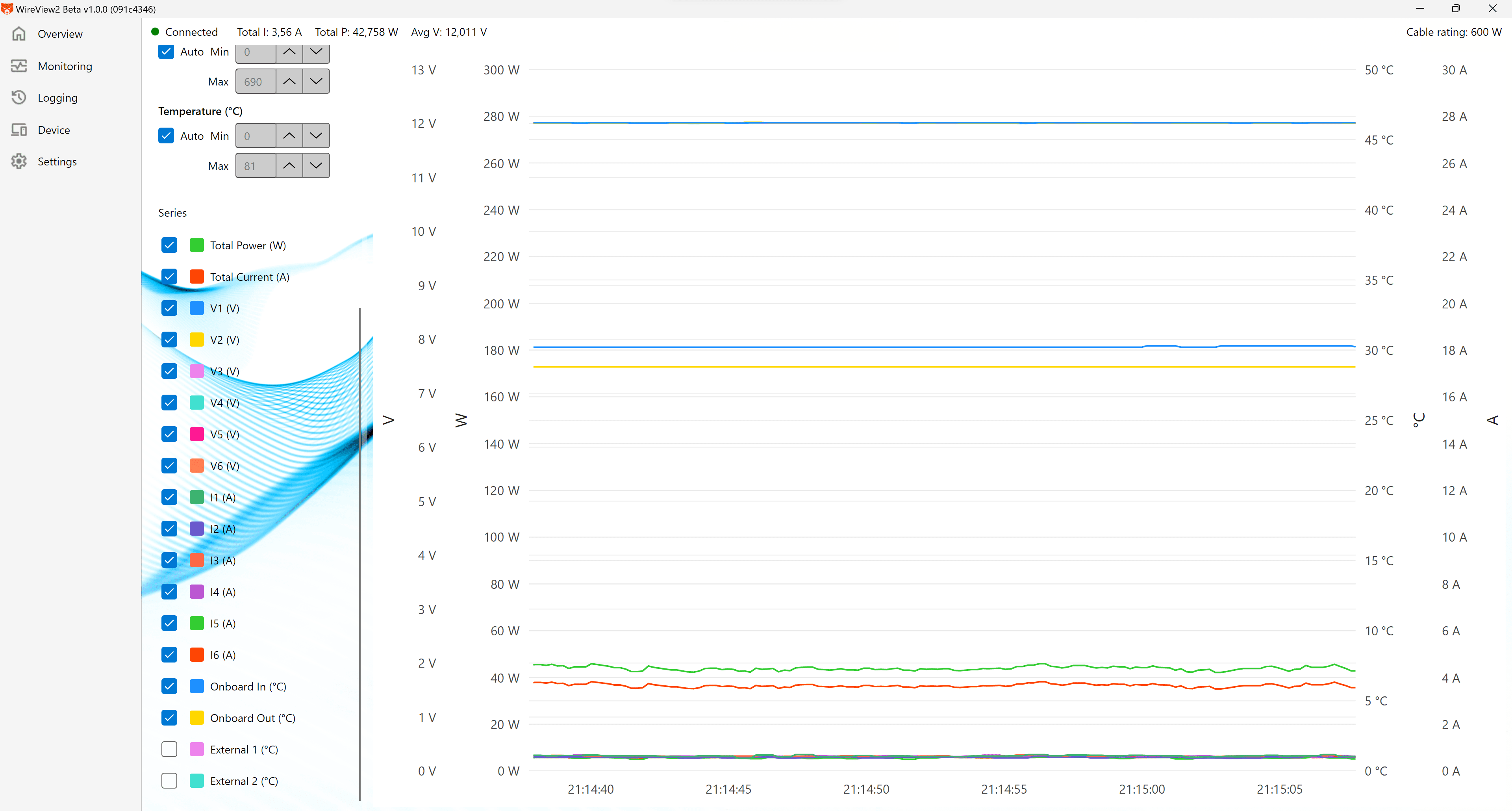Go to the Device page
Screen dimensions: 1512x811
click(54, 130)
